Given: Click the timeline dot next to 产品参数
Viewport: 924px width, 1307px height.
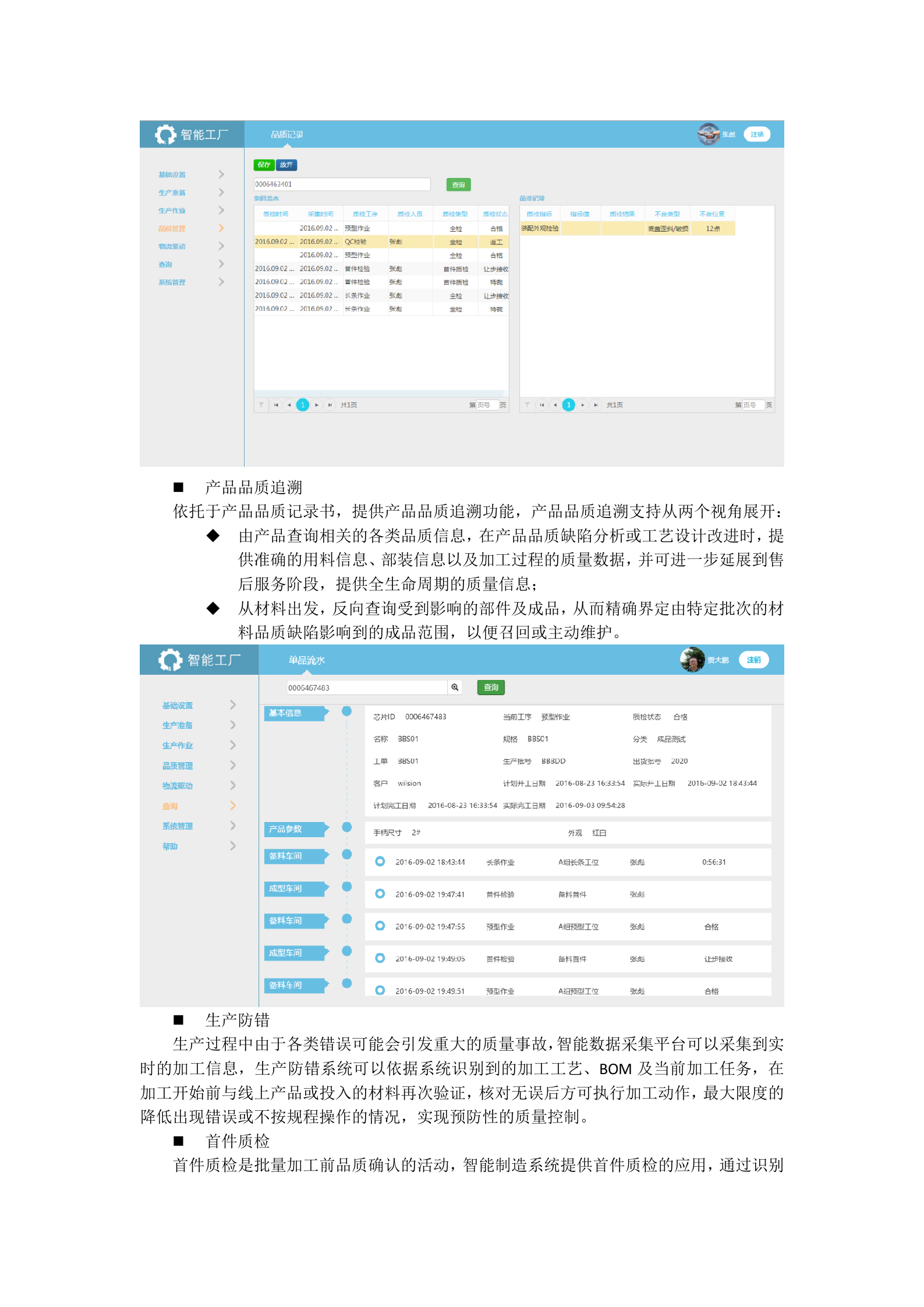Looking at the screenshot, I should [x=347, y=827].
